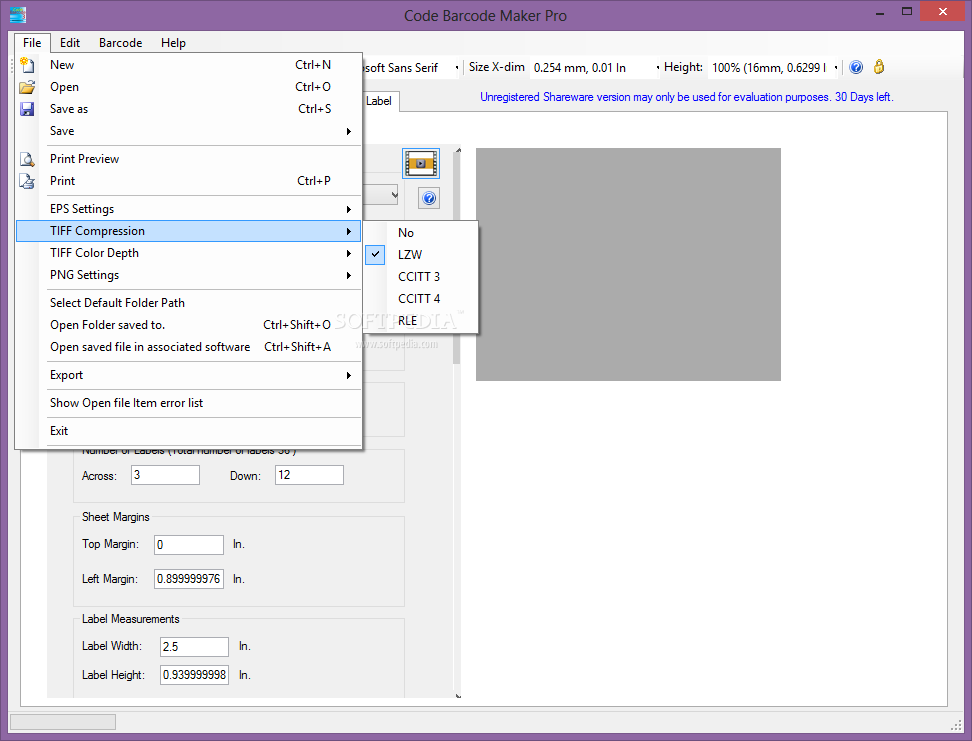Expand PNG Settings submenu
Screen dimensions: 972x741
[188, 275]
